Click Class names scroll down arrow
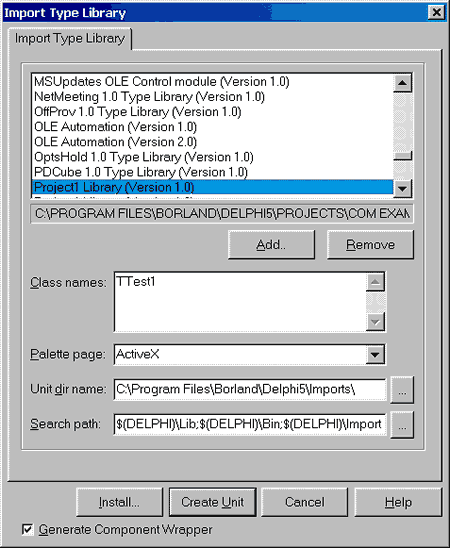The width and height of the screenshot is (450, 548). [375, 322]
